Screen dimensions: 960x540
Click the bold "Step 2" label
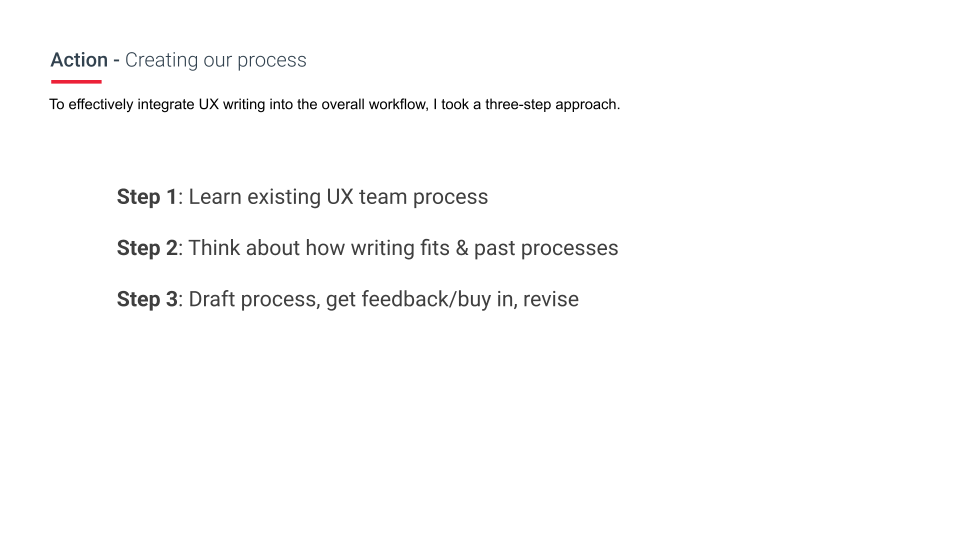tap(146, 248)
